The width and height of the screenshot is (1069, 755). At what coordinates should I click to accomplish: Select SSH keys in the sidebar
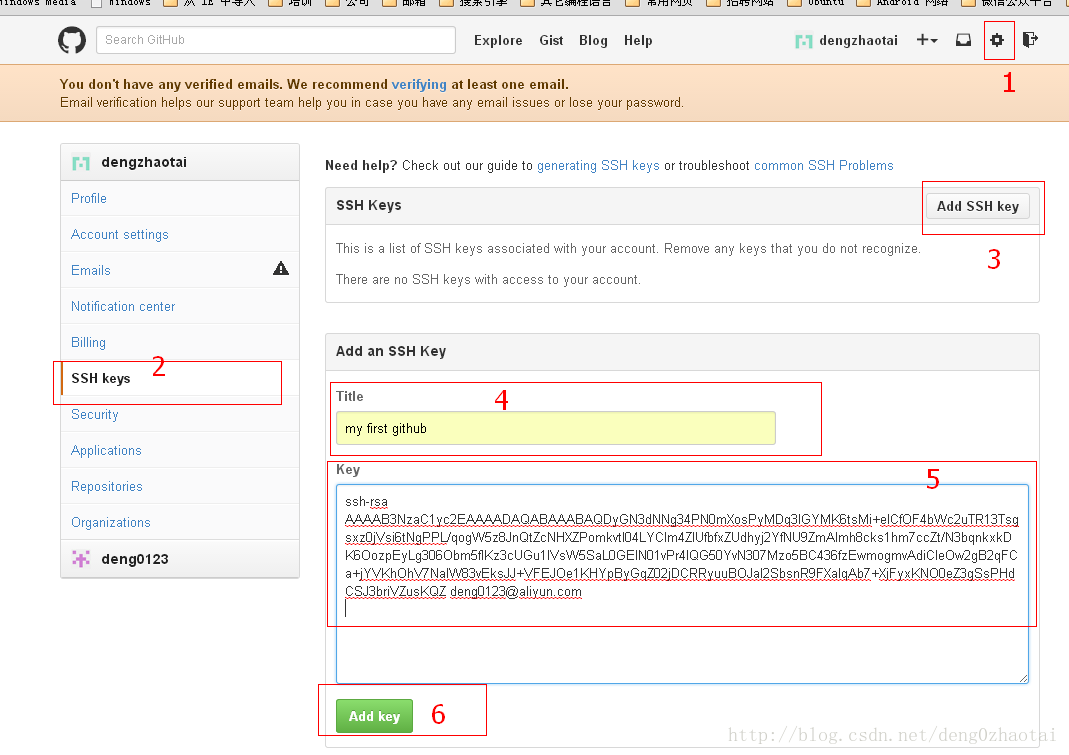[x=180, y=379]
